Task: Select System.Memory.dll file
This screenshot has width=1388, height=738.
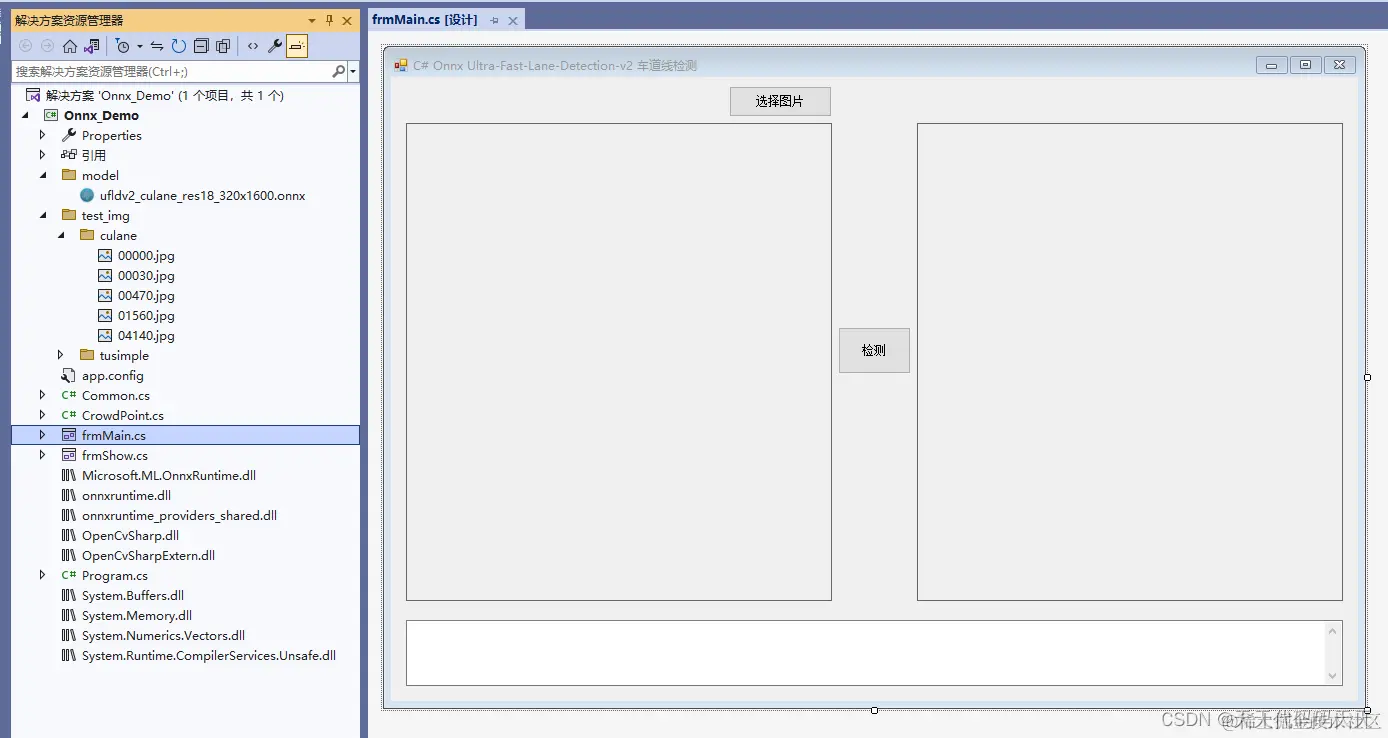Action: [x=137, y=616]
